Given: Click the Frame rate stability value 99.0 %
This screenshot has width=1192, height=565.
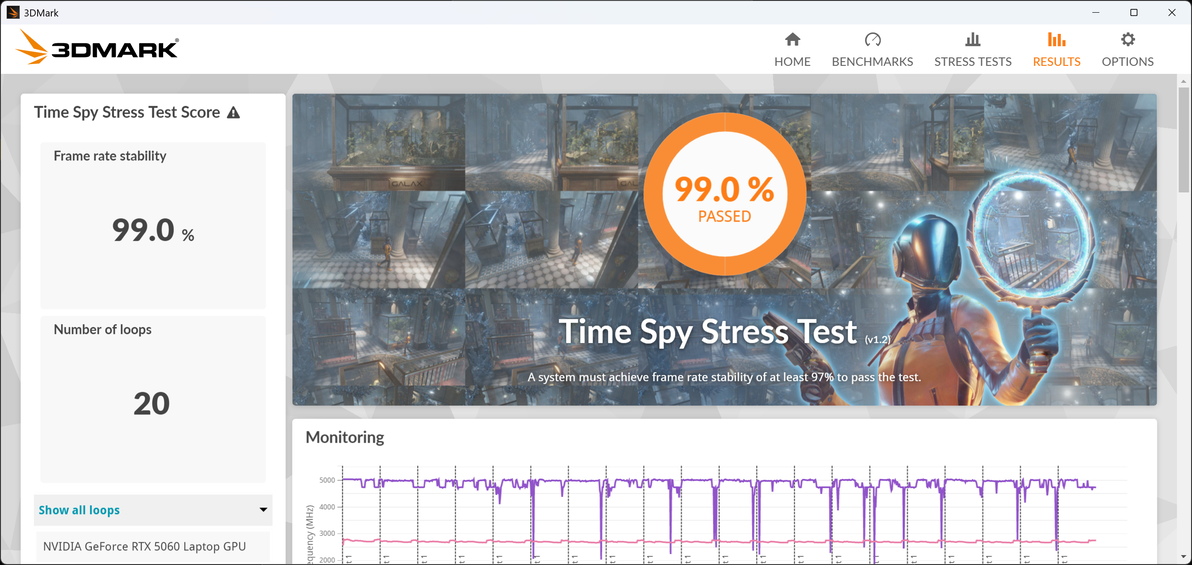Looking at the screenshot, I should [x=153, y=230].
